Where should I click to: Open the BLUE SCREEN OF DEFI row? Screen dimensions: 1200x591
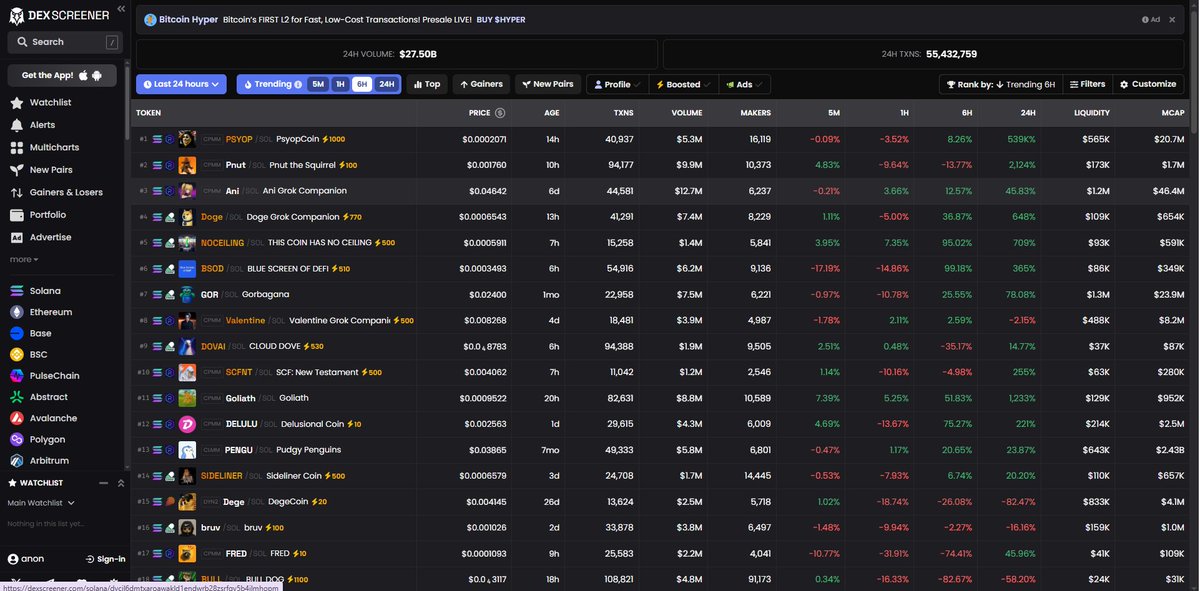(x=658, y=268)
